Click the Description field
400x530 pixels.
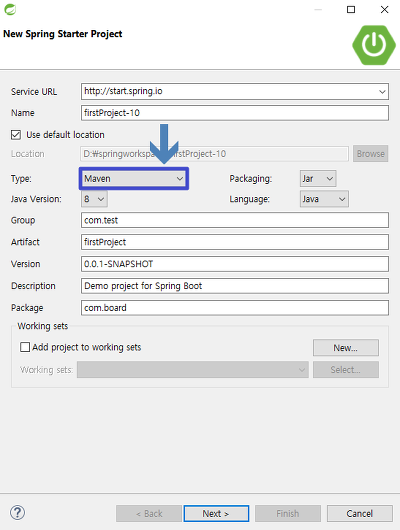(x=235, y=286)
